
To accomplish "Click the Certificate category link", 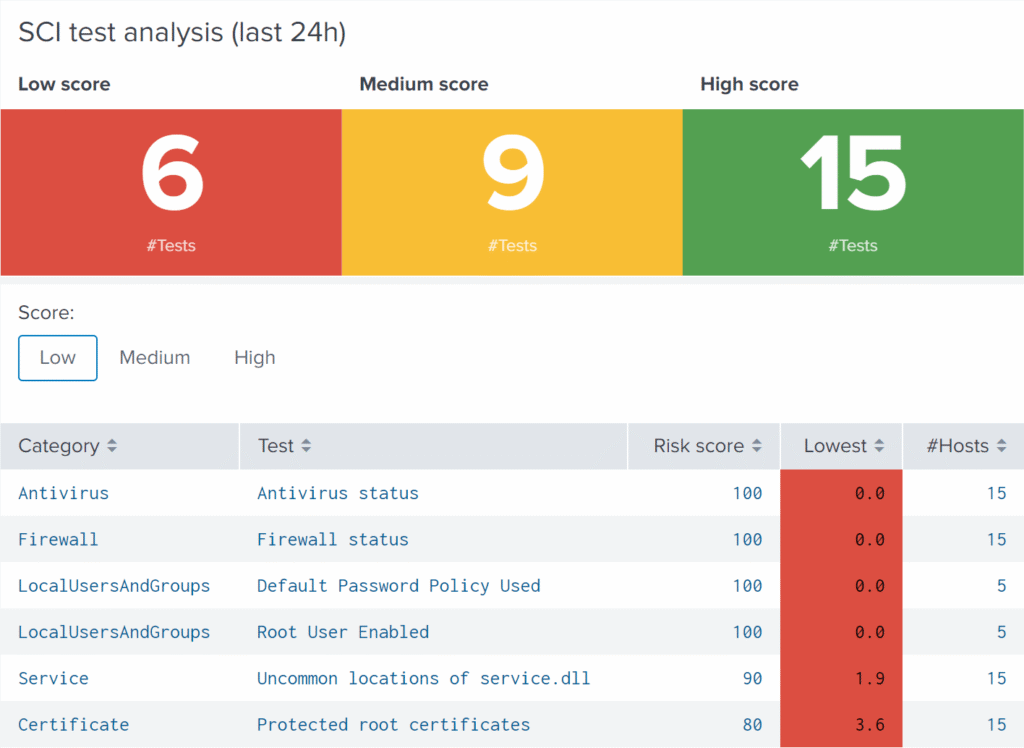I will (73, 725).
